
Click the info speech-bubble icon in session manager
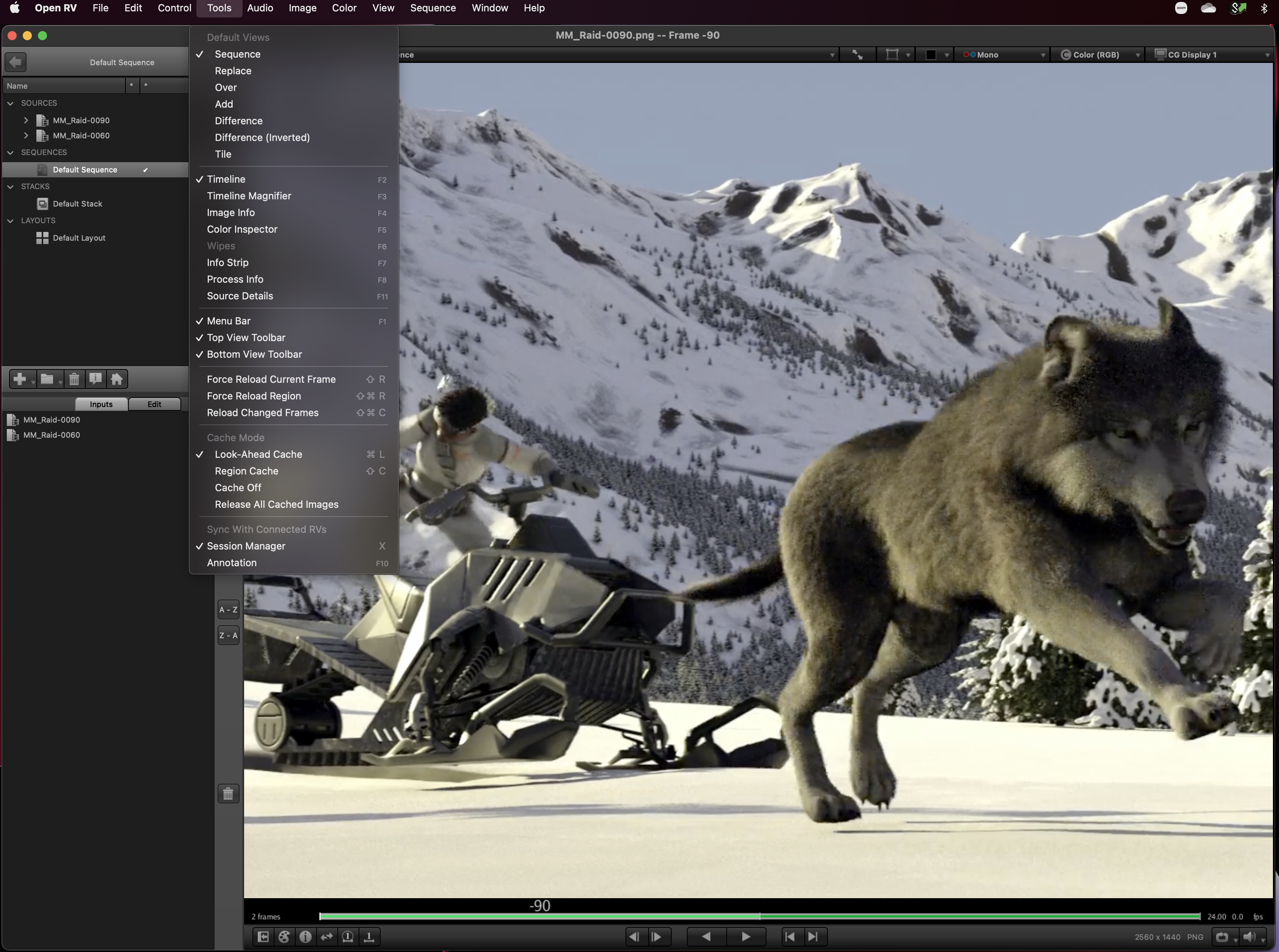(95, 379)
